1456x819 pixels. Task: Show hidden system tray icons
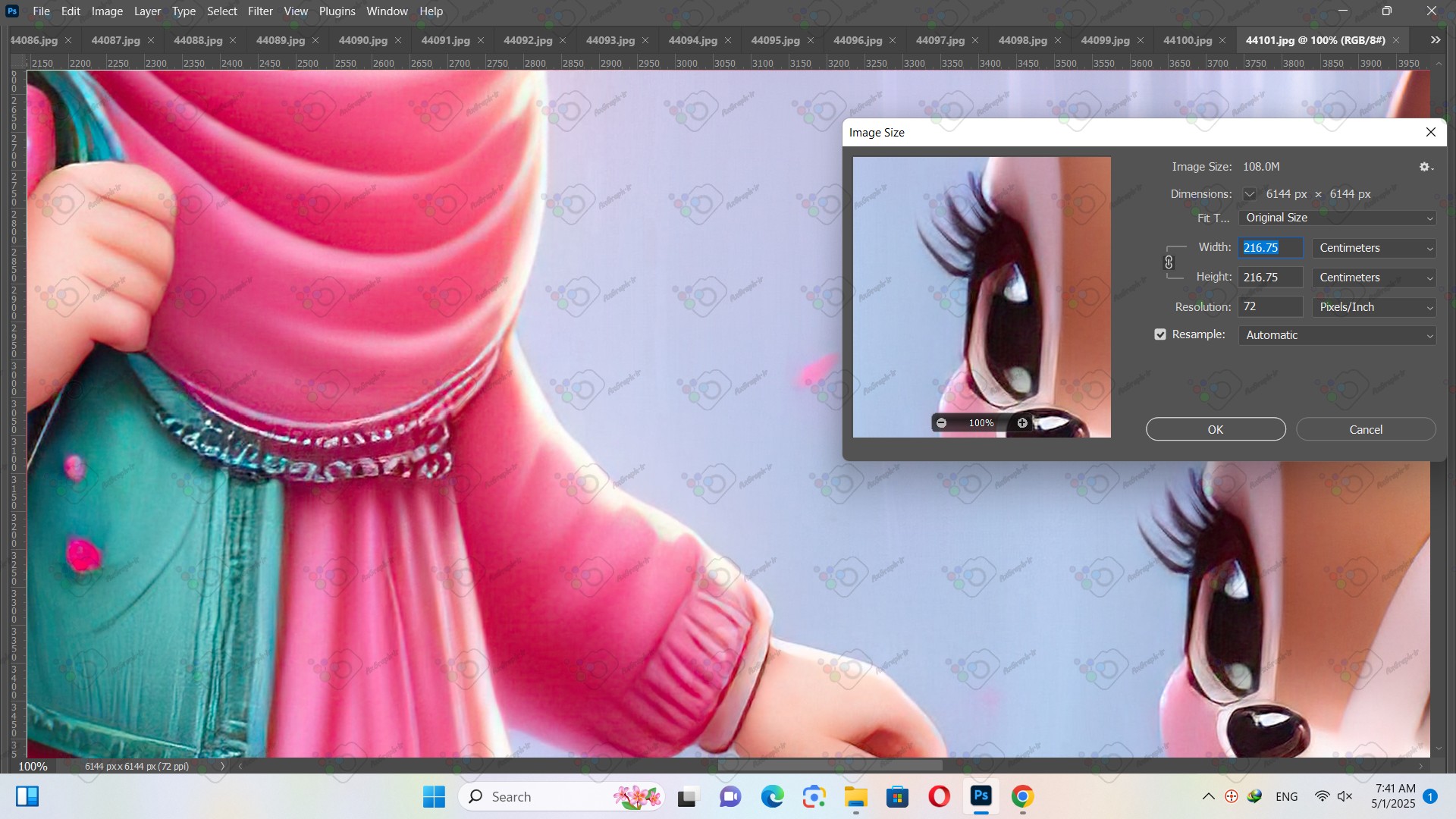point(1209,796)
